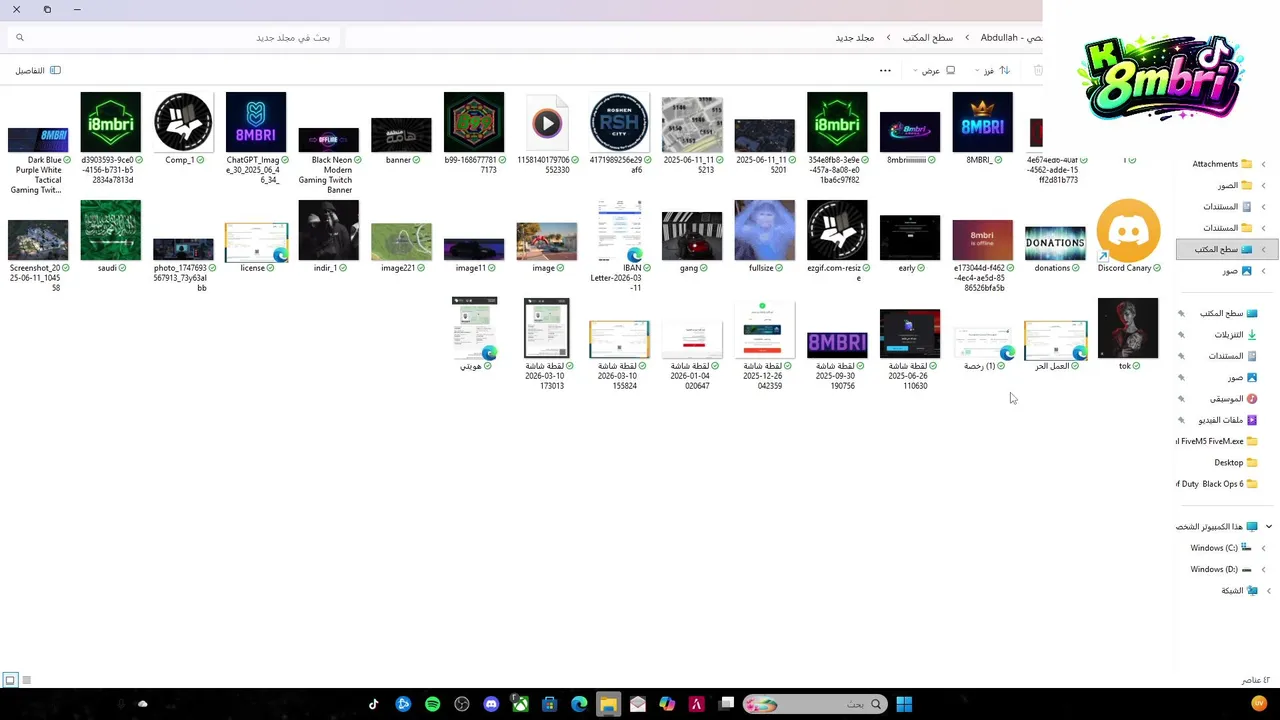Image resolution: width=1280 pixels, height=720 pixels.
Task: Open Spotify from the taskbar
Action: coord(432,704)
